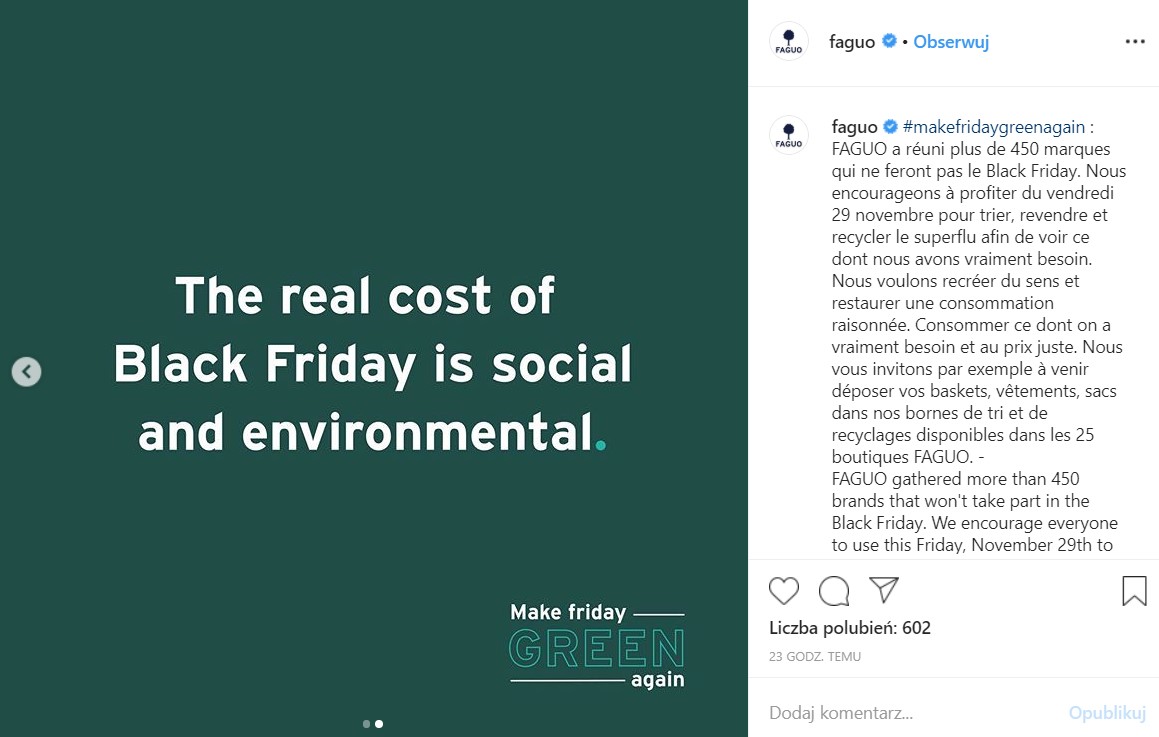1159x737 pixels.
Task: Click the 23 godz. temu timestamp
Action: [x=815, y=657]
